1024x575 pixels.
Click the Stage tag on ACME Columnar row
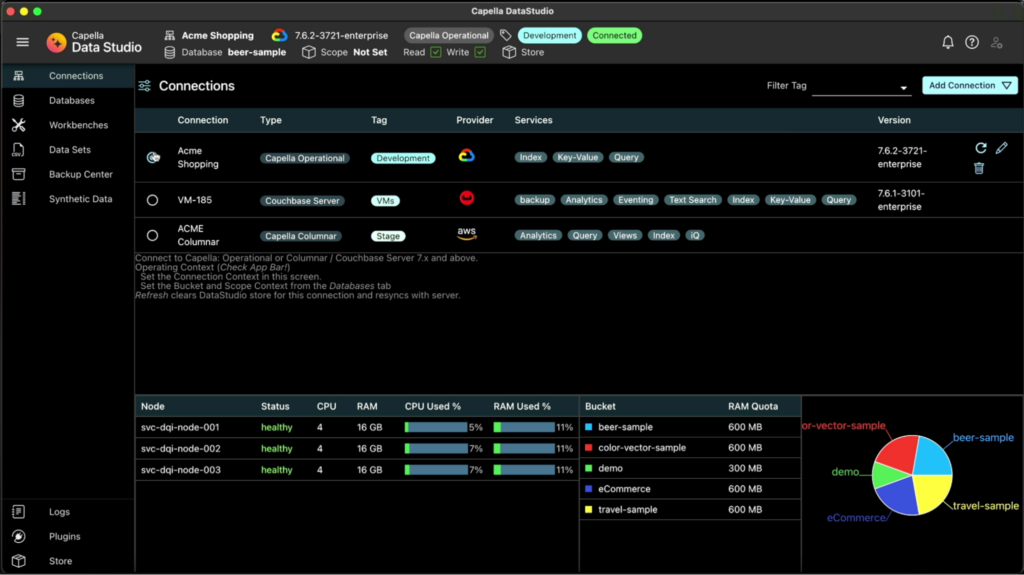click(388, 236)
